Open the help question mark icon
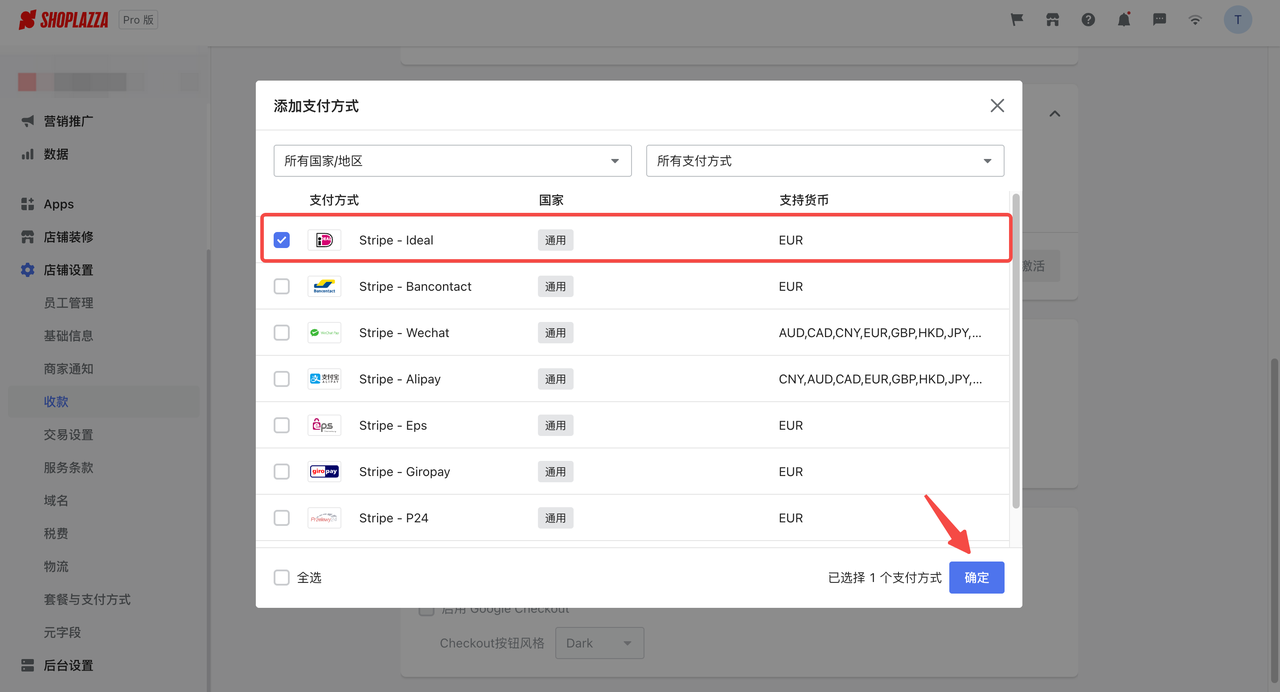Screen dimensions: 1280x692 [1088, 19]
